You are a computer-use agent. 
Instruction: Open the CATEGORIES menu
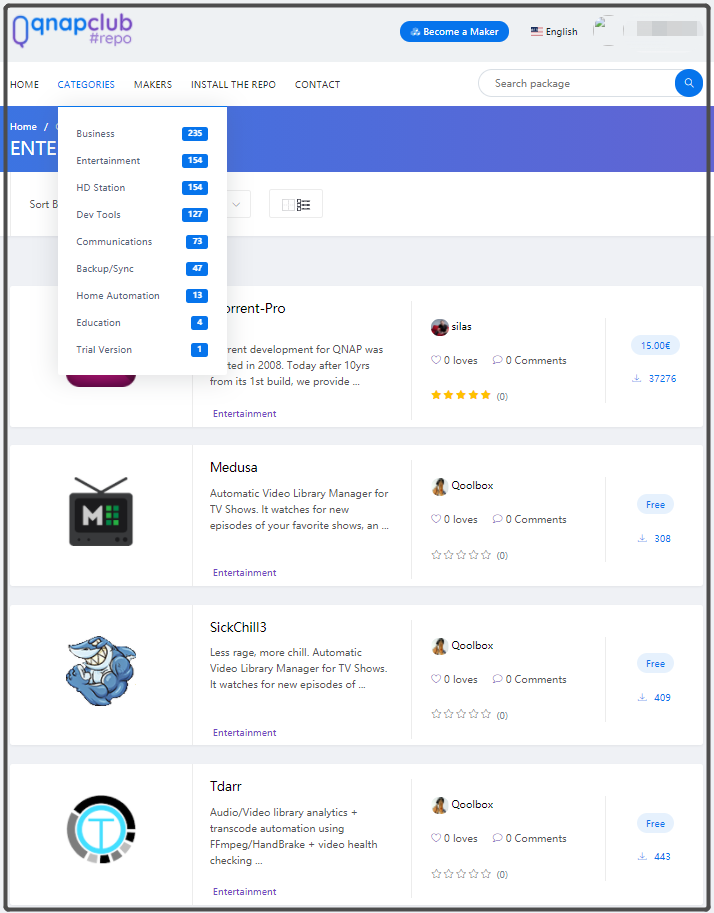point(86,84)
